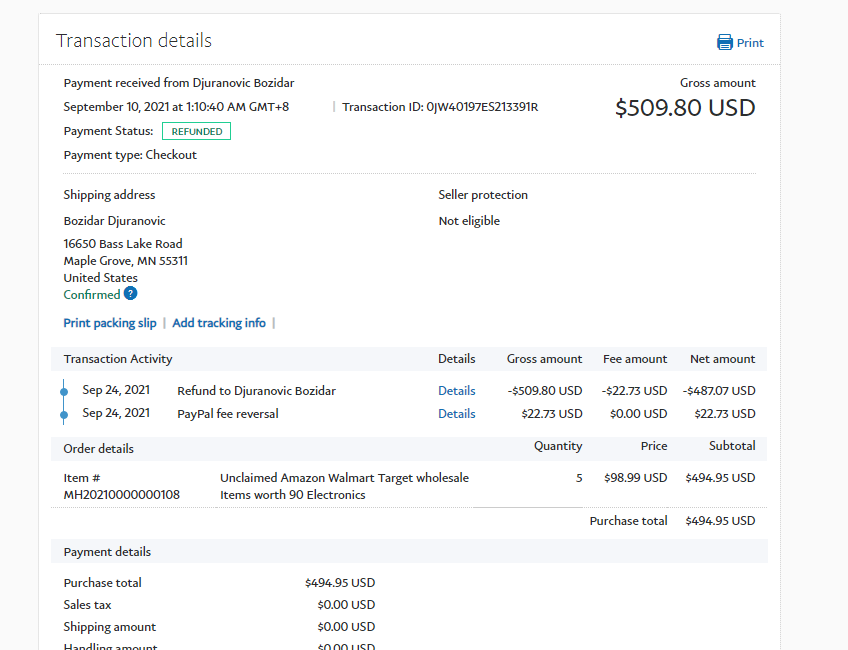Screen dimensions: 848x650
Task: View Details for Refund to Djuranovic Bozidar
Action: 456,391
